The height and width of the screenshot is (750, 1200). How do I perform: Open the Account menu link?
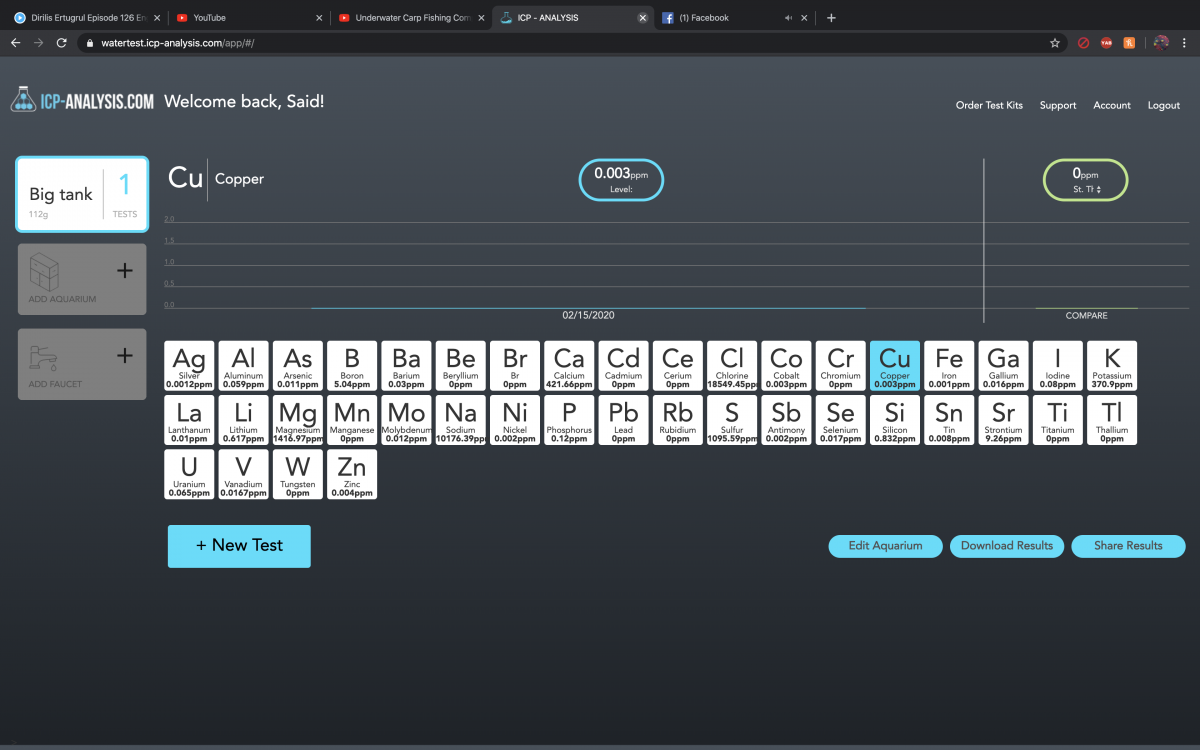tap(1111, 105)
